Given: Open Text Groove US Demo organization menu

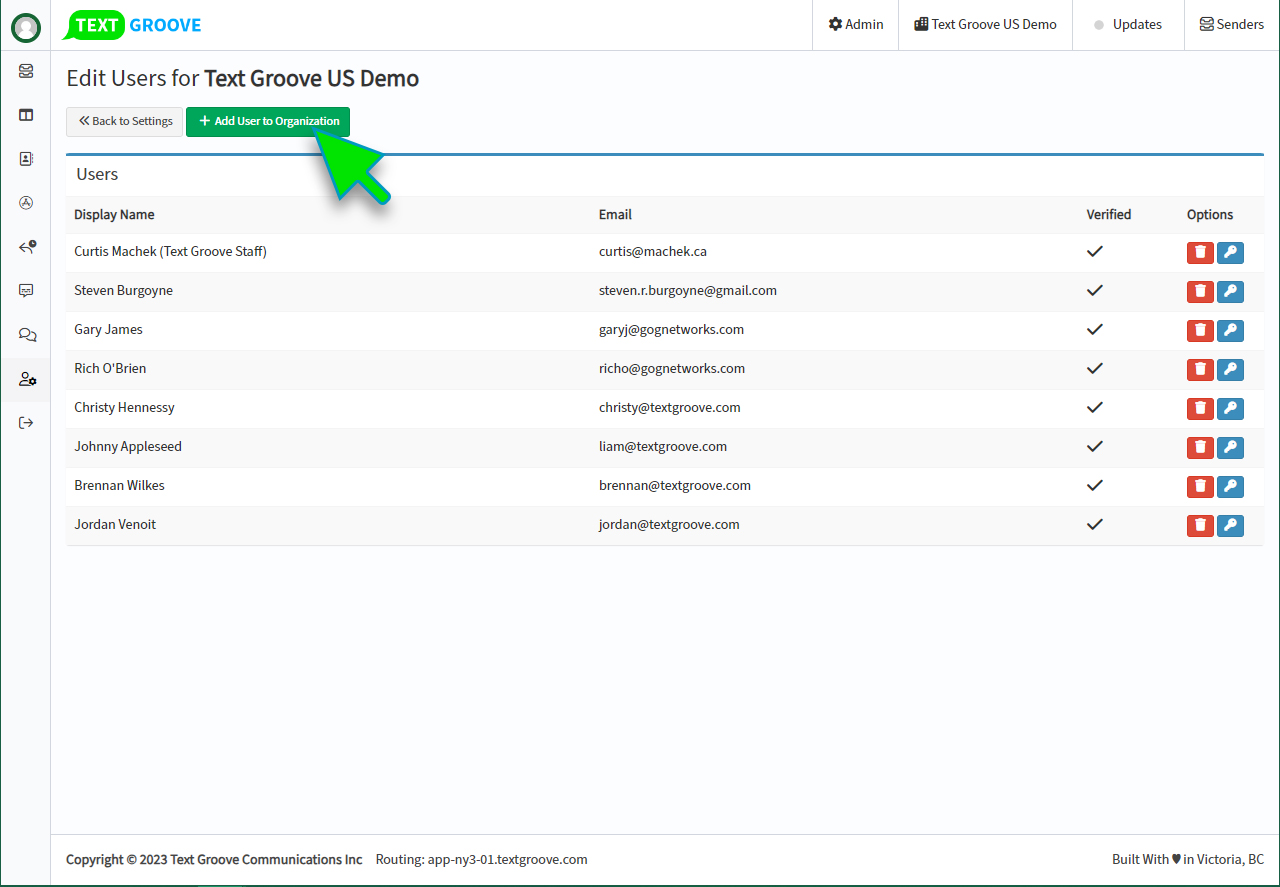Looking at the screenshot, I should click(x=985, y=25).
